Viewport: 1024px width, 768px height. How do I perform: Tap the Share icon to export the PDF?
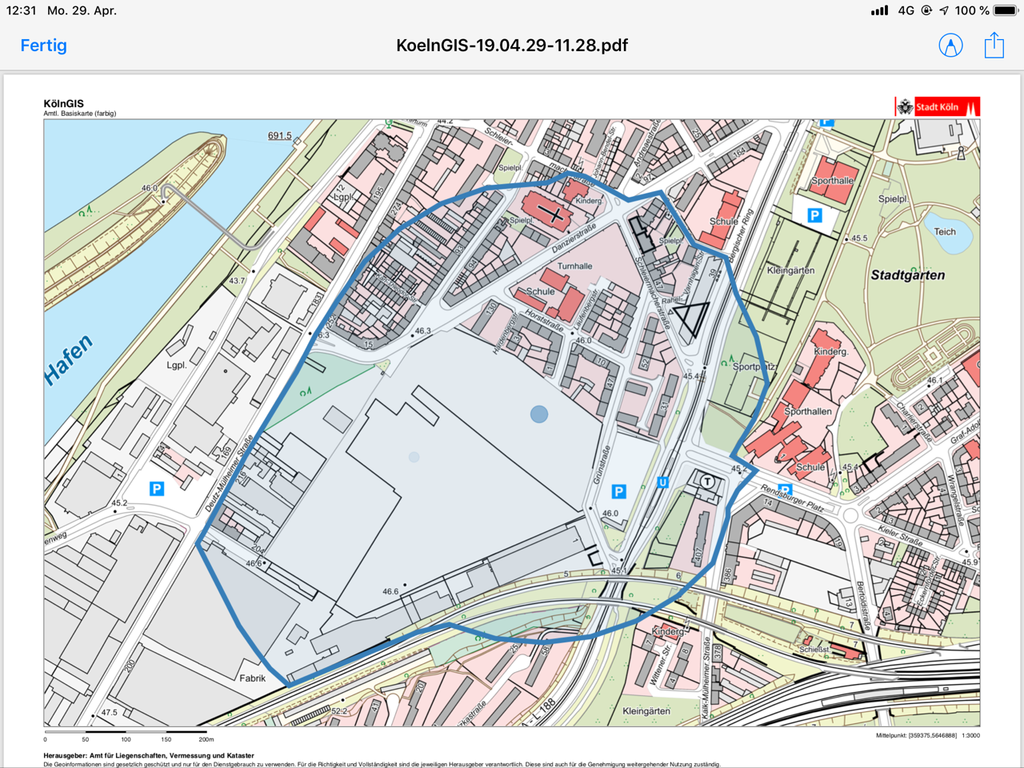point(993,45)
